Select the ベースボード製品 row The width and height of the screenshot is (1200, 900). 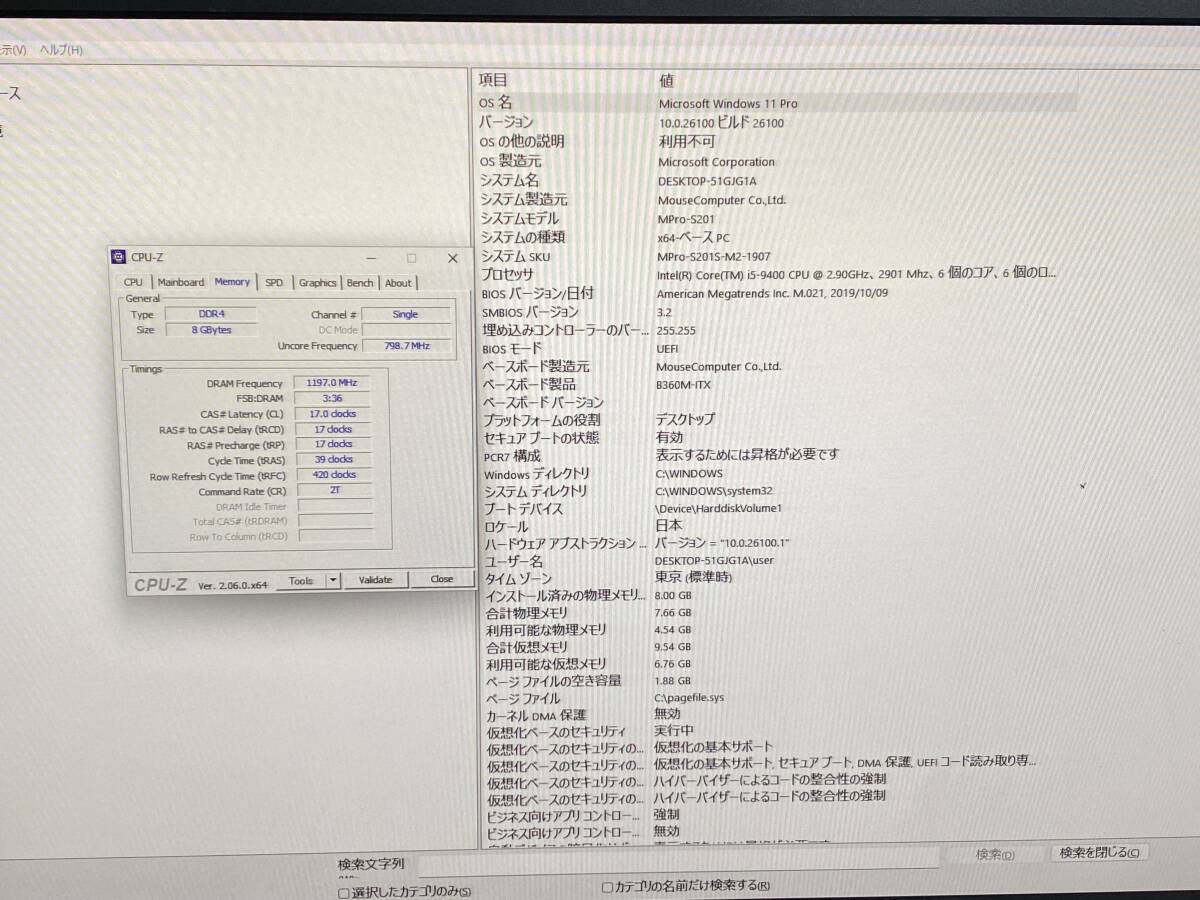coord(777,384)
